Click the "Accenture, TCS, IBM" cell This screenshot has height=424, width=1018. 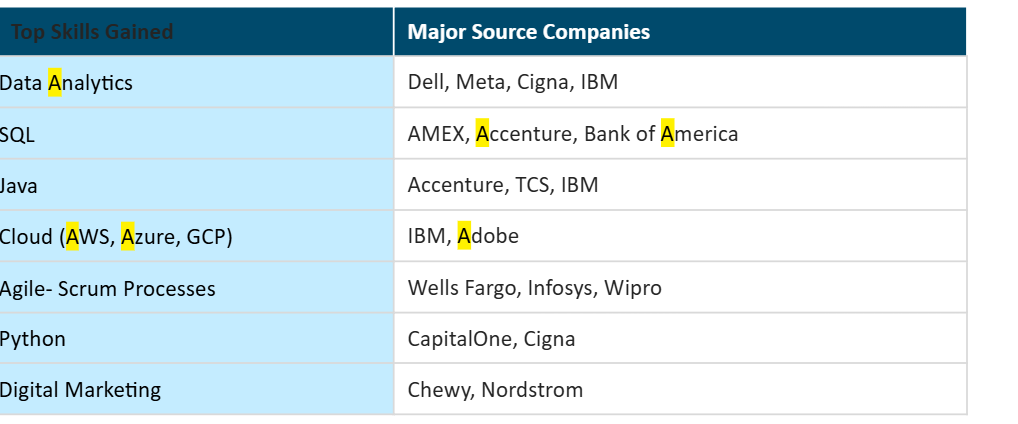[503, 185]
